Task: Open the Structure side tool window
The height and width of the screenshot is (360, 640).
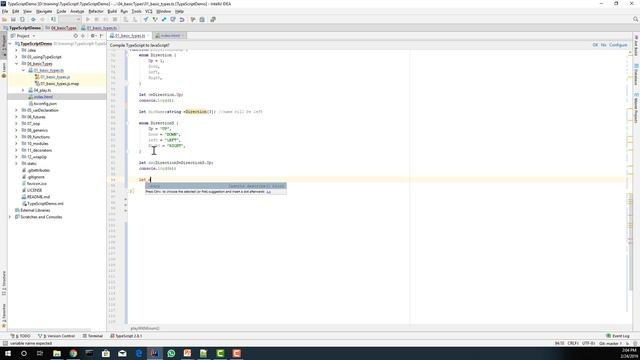Action: 4,283
